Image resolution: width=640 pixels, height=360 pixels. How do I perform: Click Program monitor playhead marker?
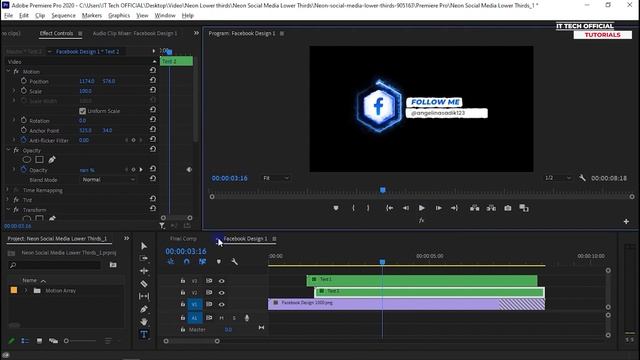tap(382, 190)
